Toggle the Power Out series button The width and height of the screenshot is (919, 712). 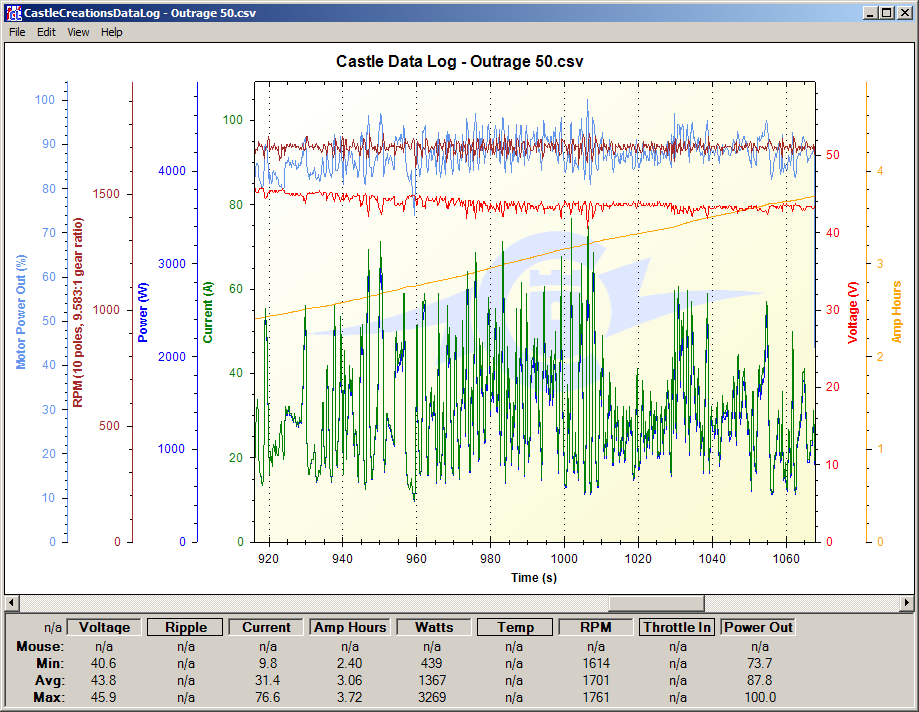[758, 627]
